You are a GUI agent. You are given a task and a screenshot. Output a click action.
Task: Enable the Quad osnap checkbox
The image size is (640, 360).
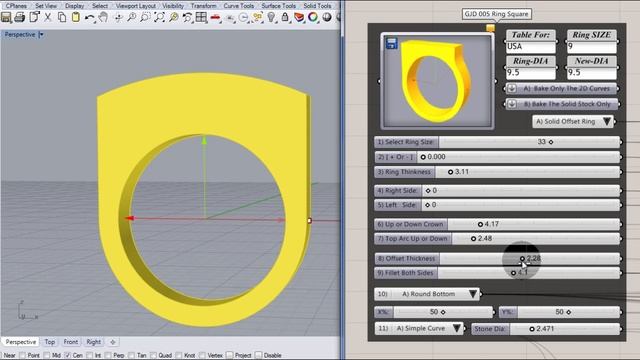click(153, 356)
